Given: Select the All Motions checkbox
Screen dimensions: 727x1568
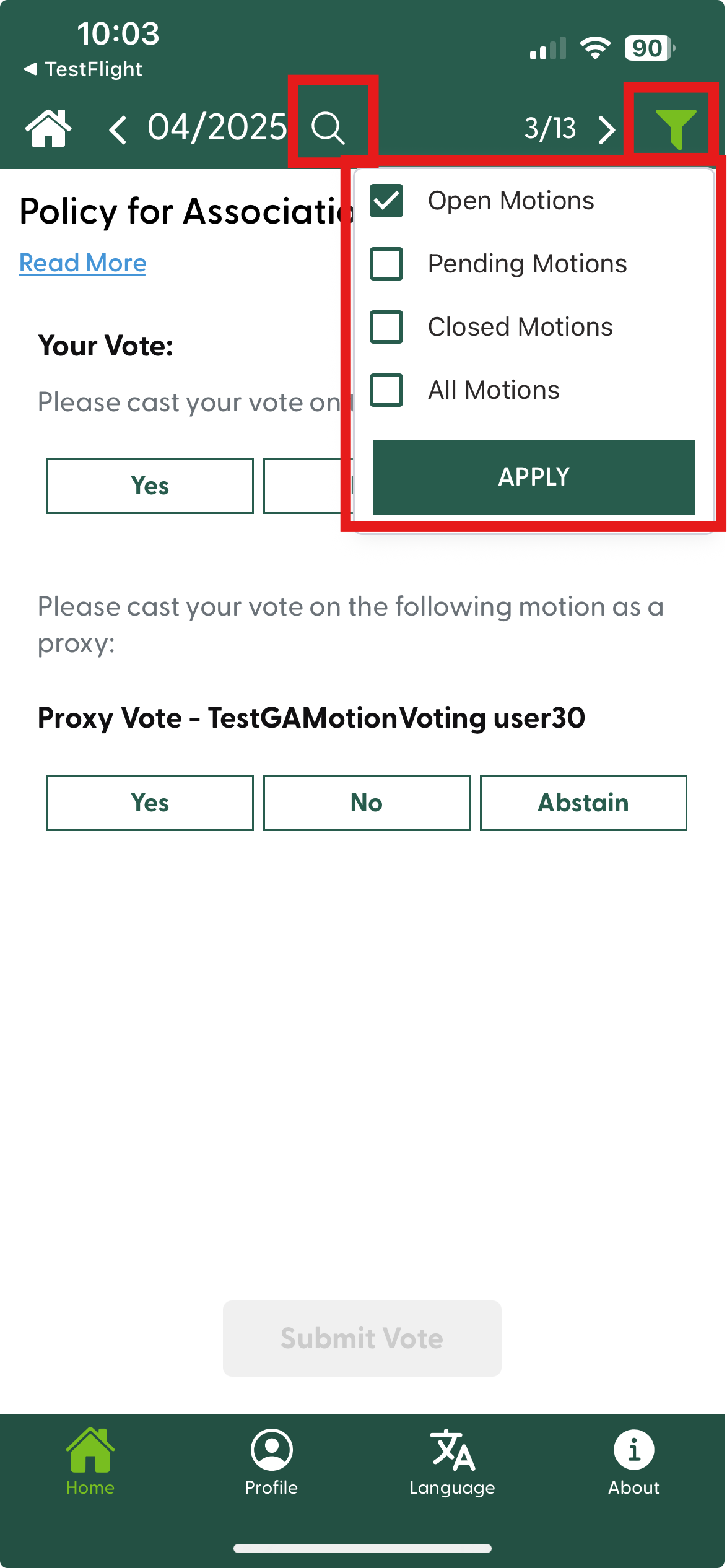Looking at the screenshot, I should point(386,390).
